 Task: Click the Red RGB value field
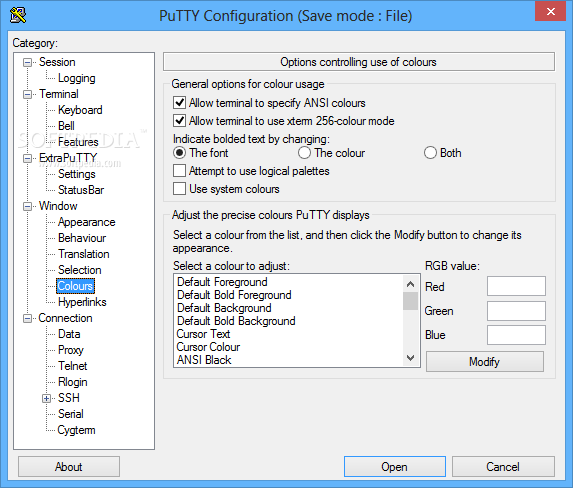click(516, 286)
